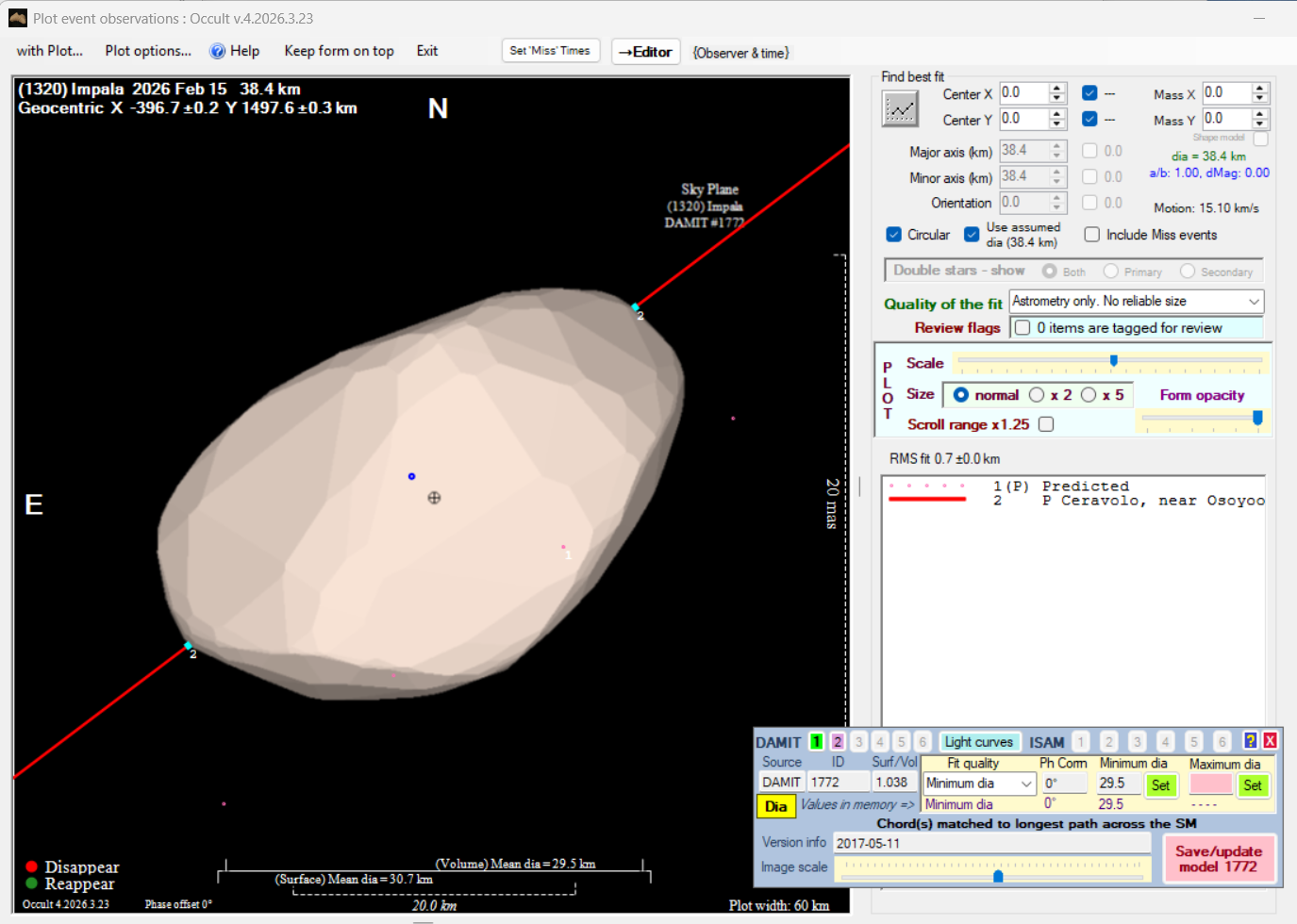Expand the Fit quality Minimum dia dropdown

1025,784
